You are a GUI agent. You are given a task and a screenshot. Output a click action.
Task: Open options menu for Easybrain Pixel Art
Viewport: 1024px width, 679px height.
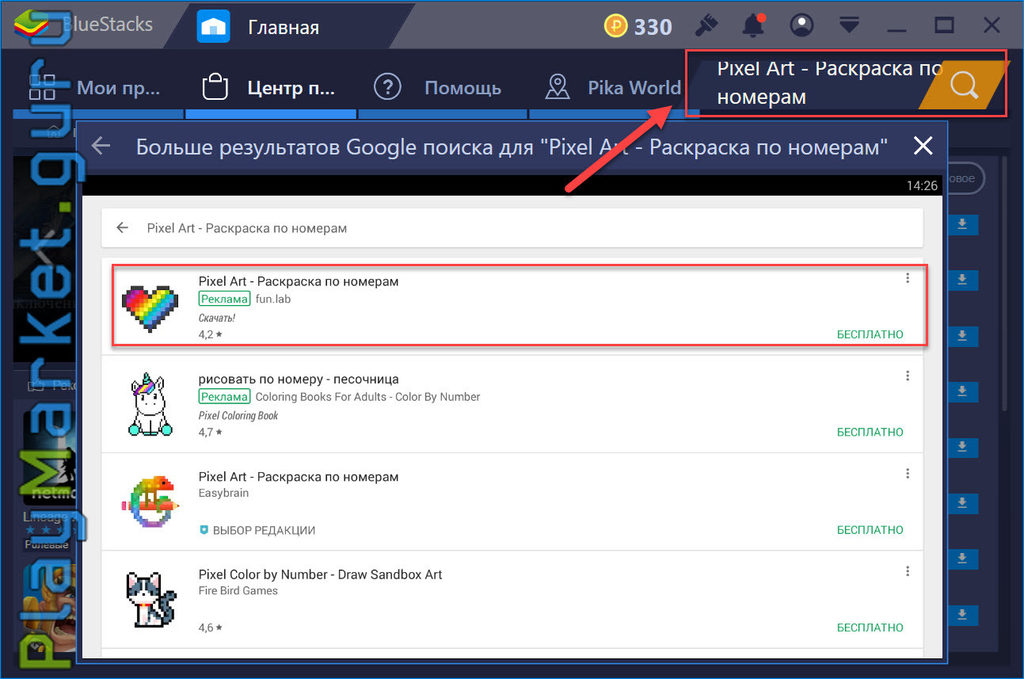point(907,473)
